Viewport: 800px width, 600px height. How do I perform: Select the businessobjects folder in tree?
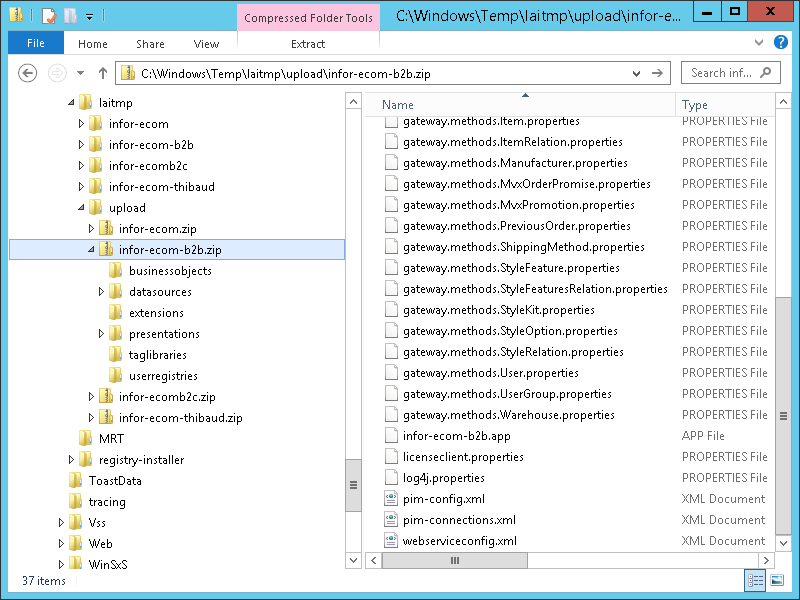[x=170, y=271]
